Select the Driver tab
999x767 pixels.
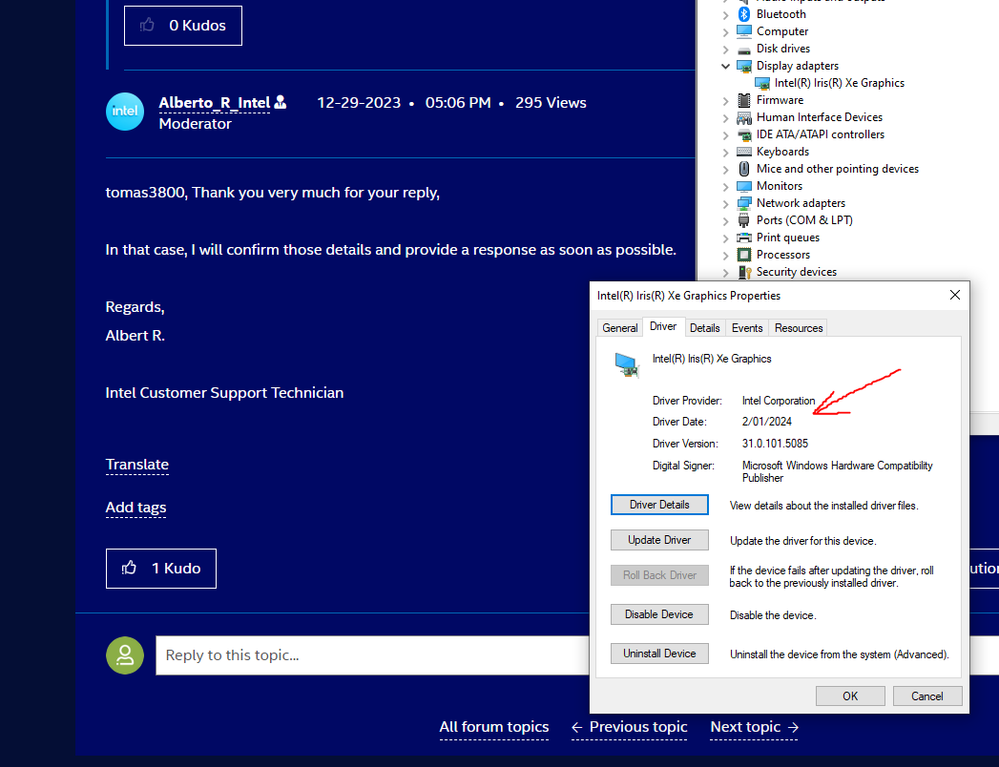(663, 326)
